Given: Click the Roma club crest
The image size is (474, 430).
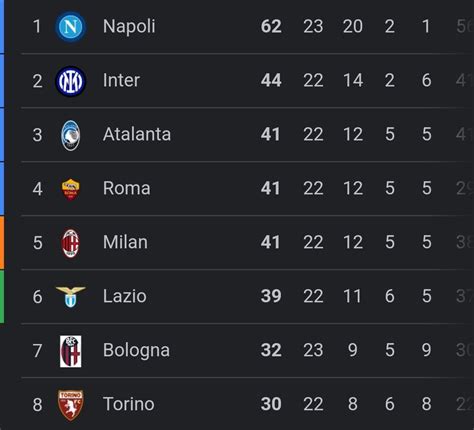Looking at the screenshot, I should (x=71, y=189).
